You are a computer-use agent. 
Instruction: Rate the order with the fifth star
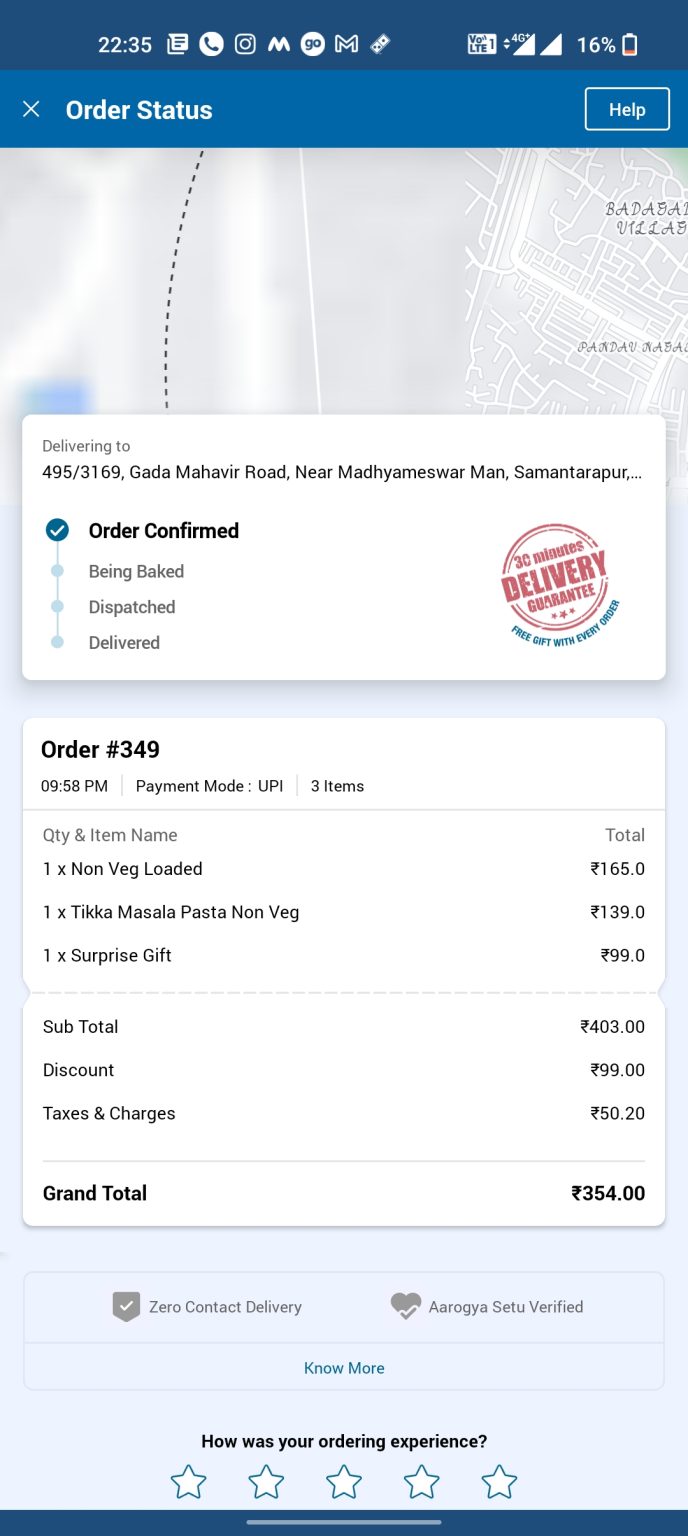coord(499,1483)
